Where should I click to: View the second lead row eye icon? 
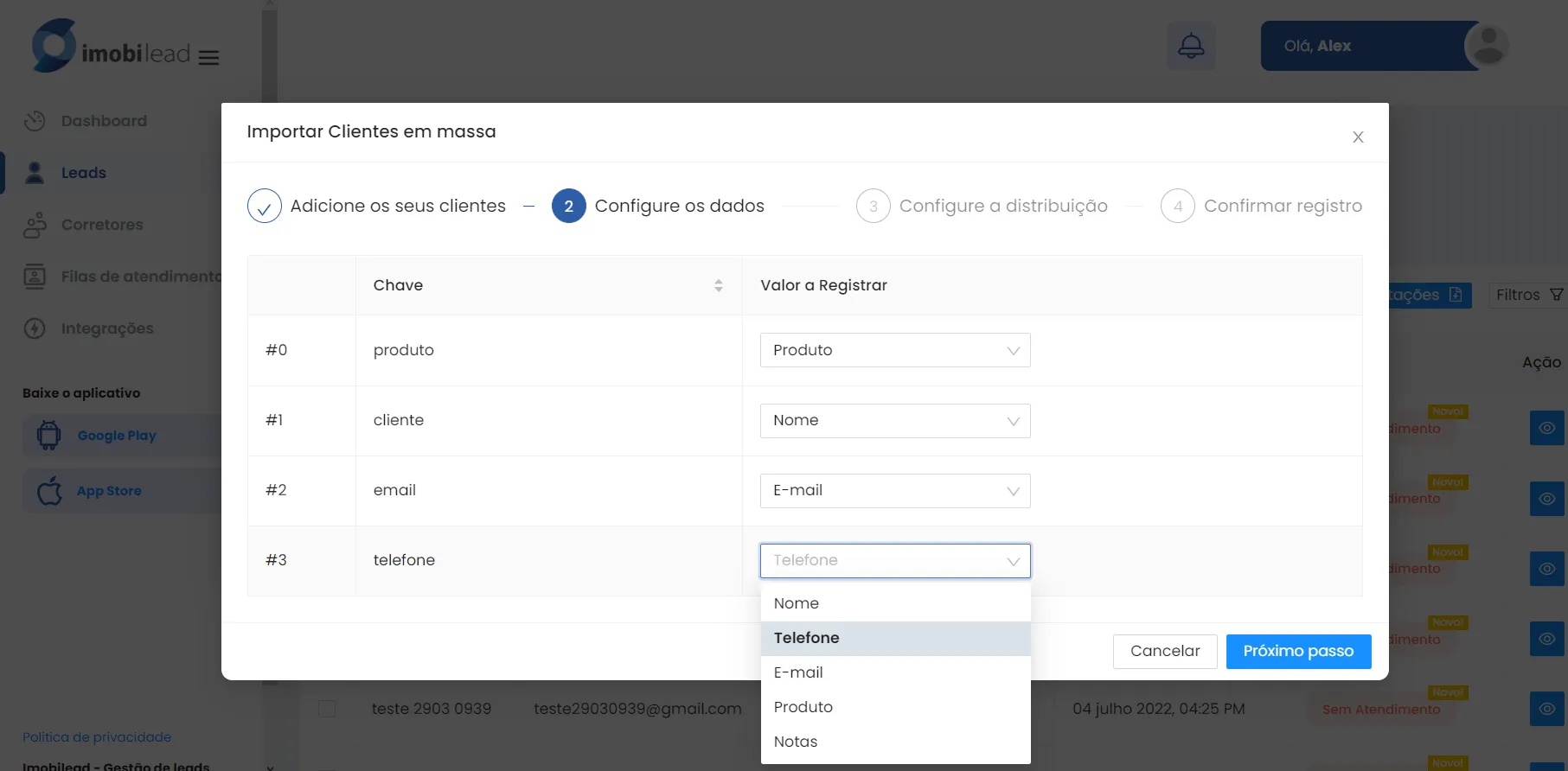1547,499
